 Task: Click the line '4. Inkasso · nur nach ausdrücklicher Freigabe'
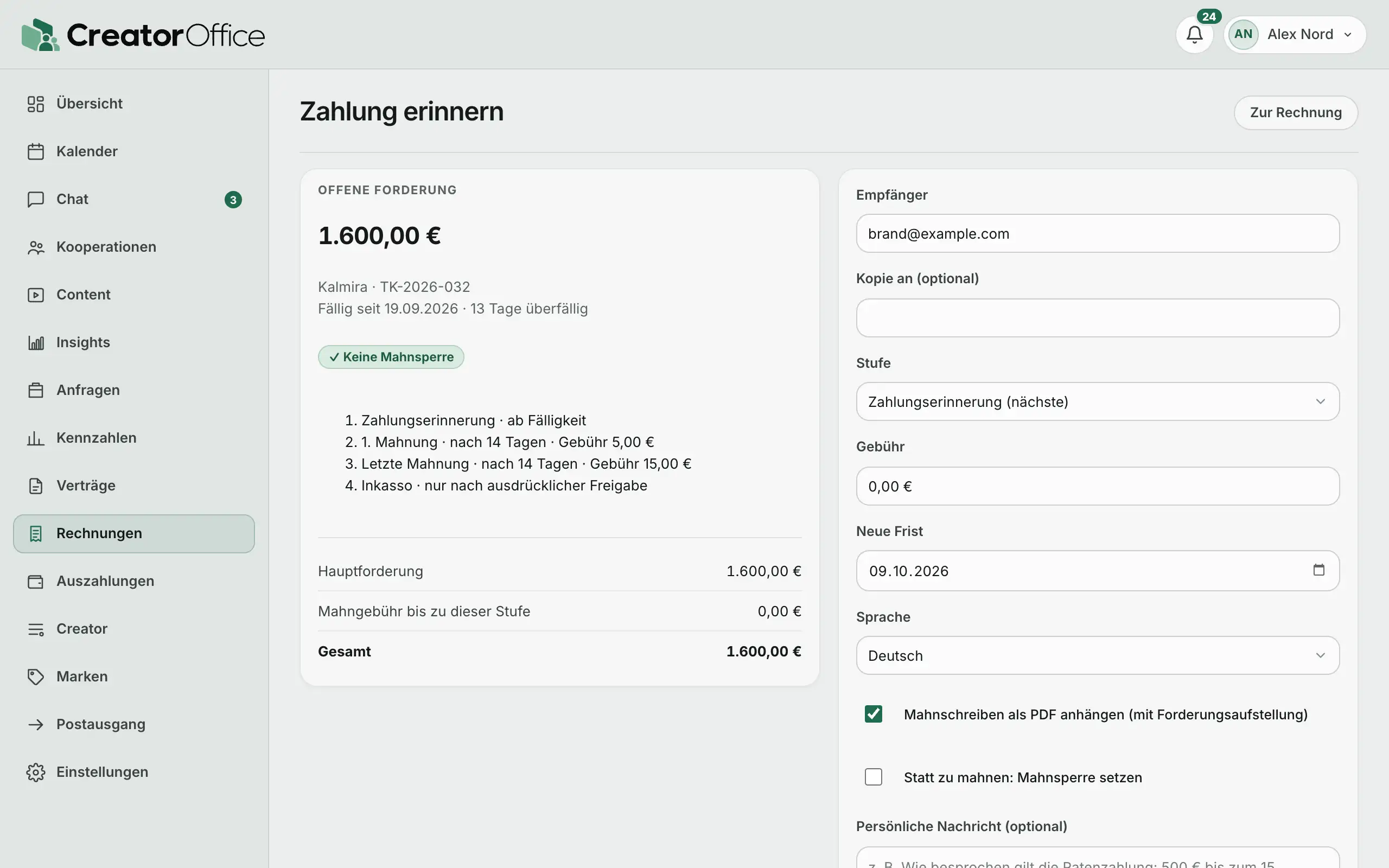point(496,486)
